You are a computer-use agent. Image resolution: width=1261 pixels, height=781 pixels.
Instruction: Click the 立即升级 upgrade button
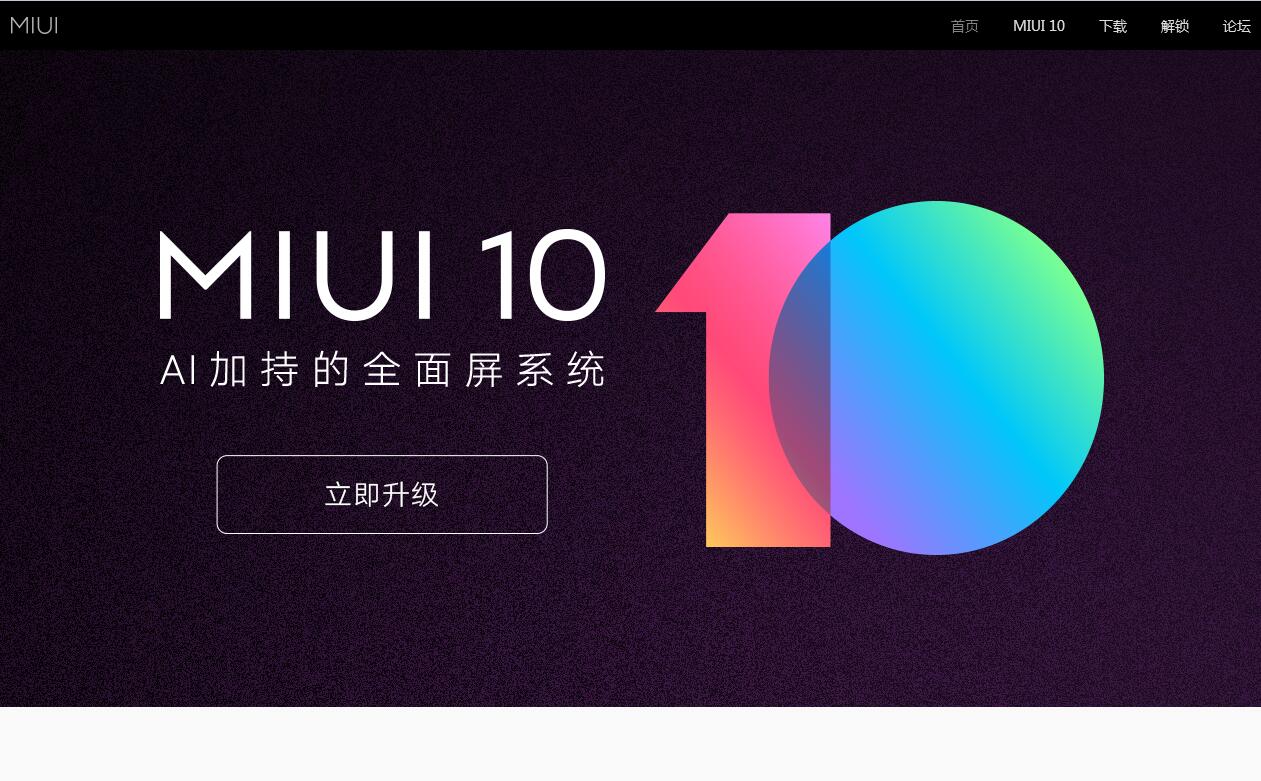pos(382,494)
